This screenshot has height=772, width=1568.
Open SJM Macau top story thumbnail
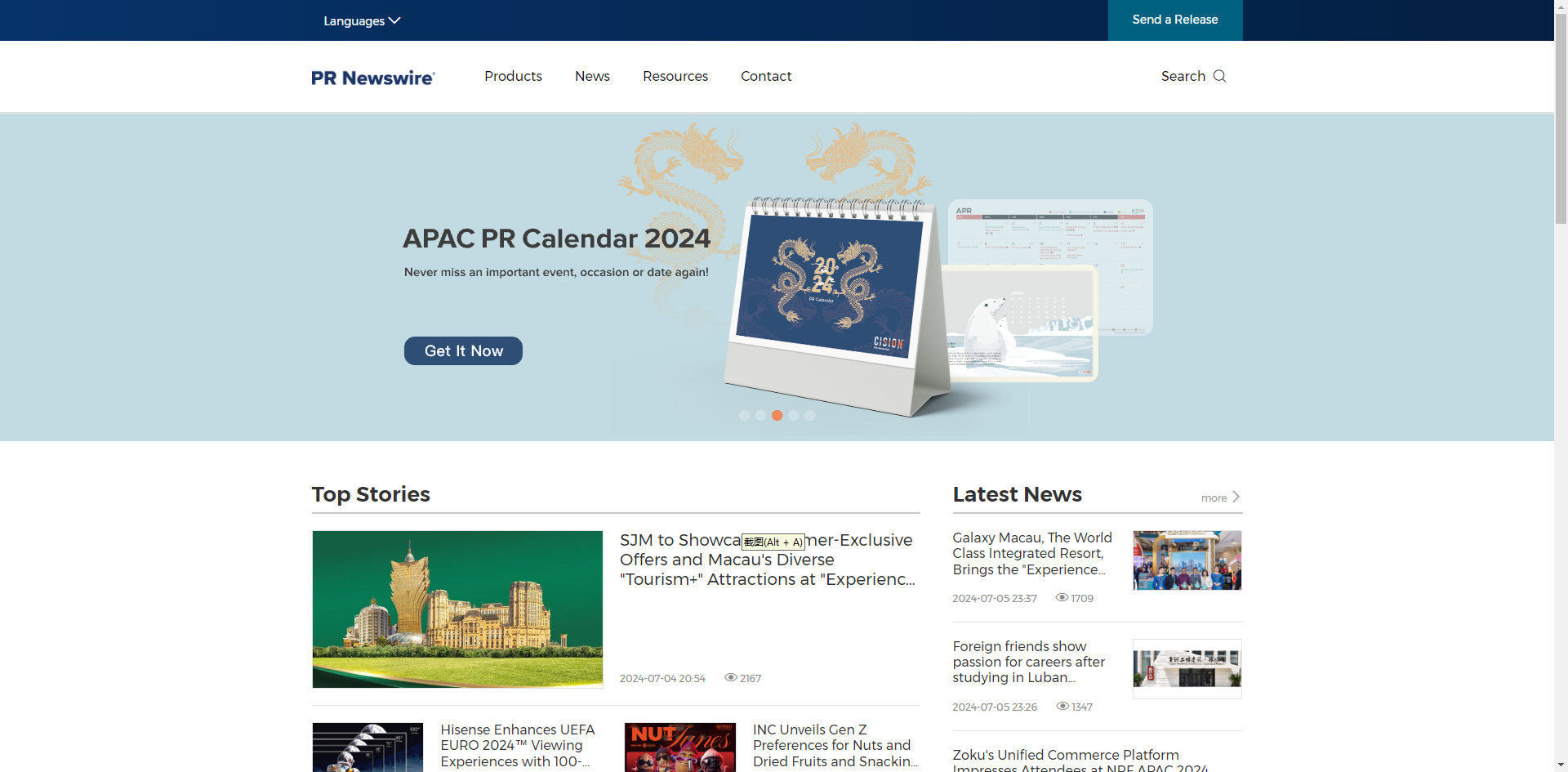[x=457, y=609]
